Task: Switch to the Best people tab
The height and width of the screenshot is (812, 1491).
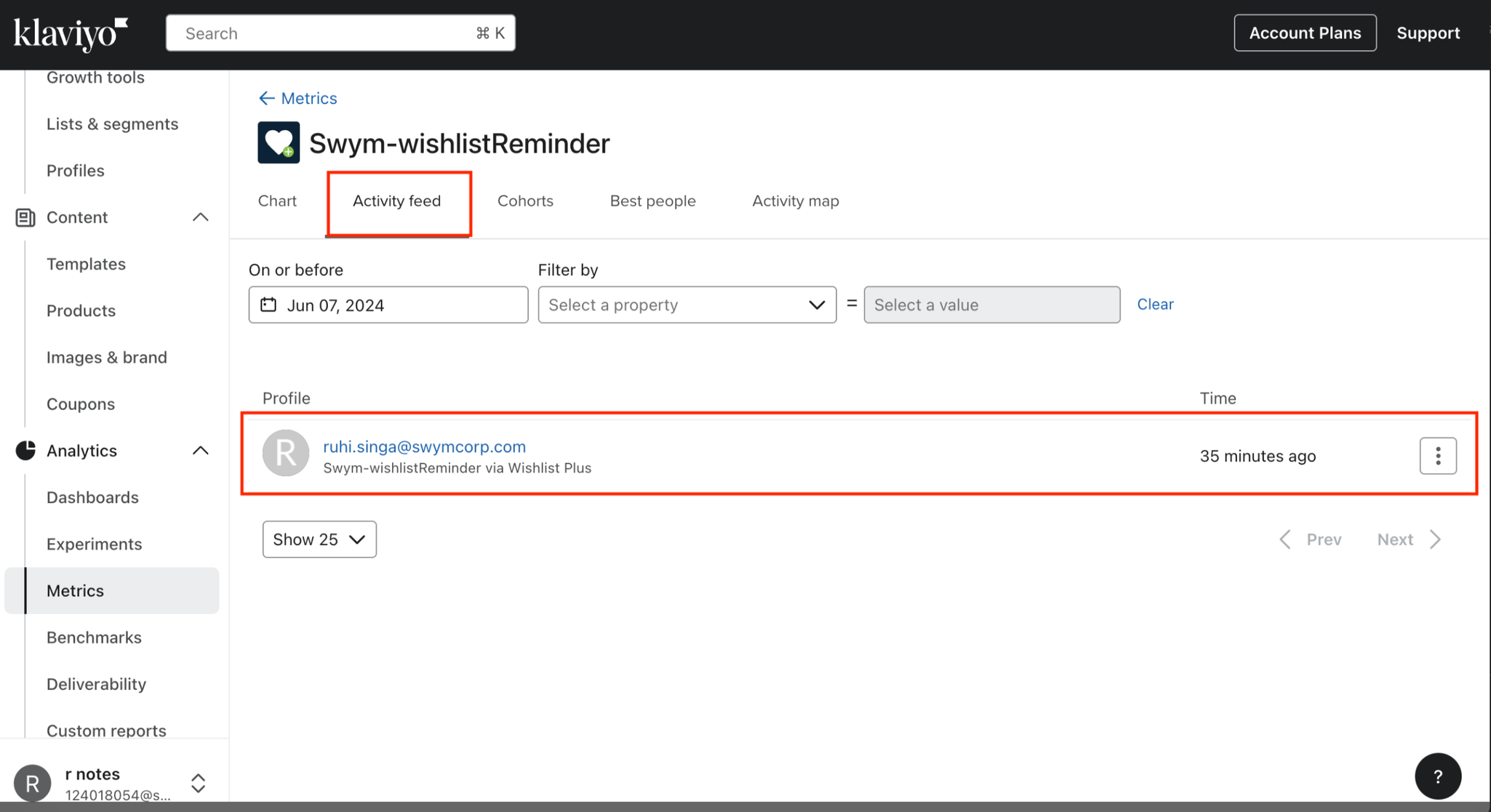Action: pos(652,201)
